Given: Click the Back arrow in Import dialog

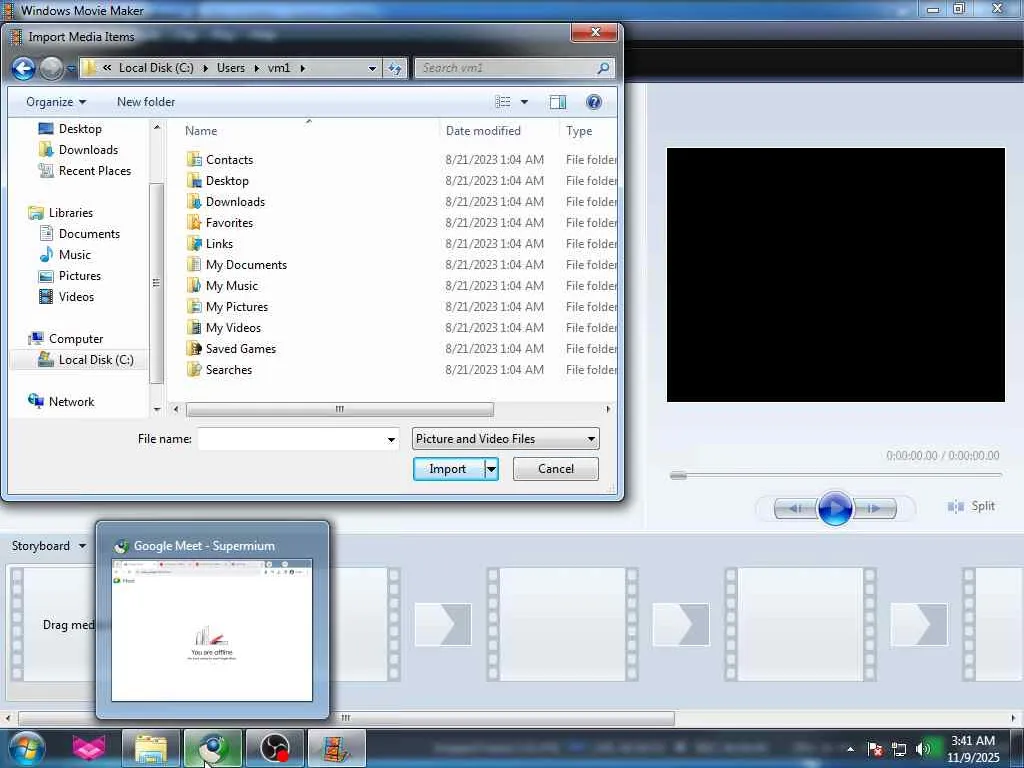Looking at the screenshot, I should coord(24,68).
